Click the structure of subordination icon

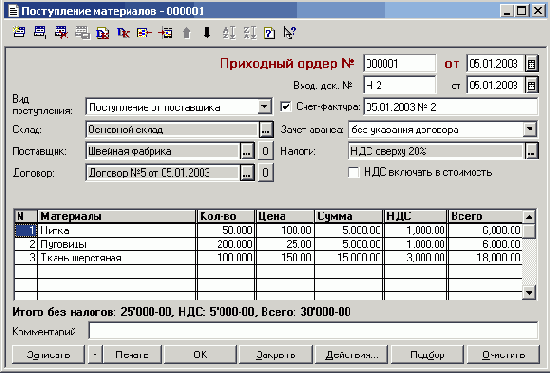pos(144,33)
